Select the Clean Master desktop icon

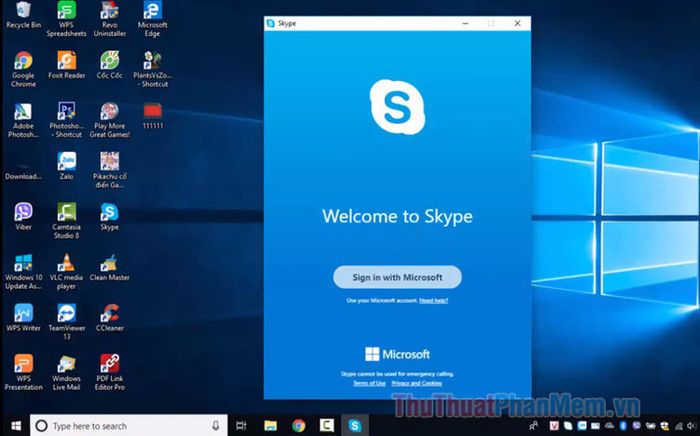pos(109,267)
